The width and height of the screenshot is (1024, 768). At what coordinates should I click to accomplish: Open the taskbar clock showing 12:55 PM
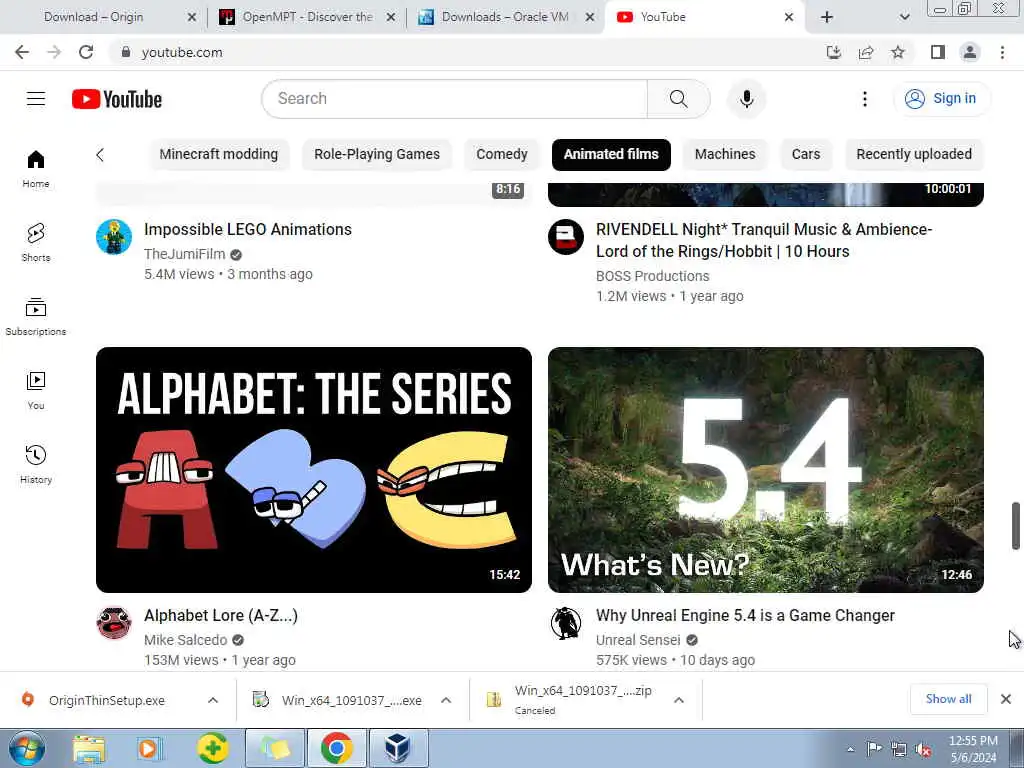(973, 749)
